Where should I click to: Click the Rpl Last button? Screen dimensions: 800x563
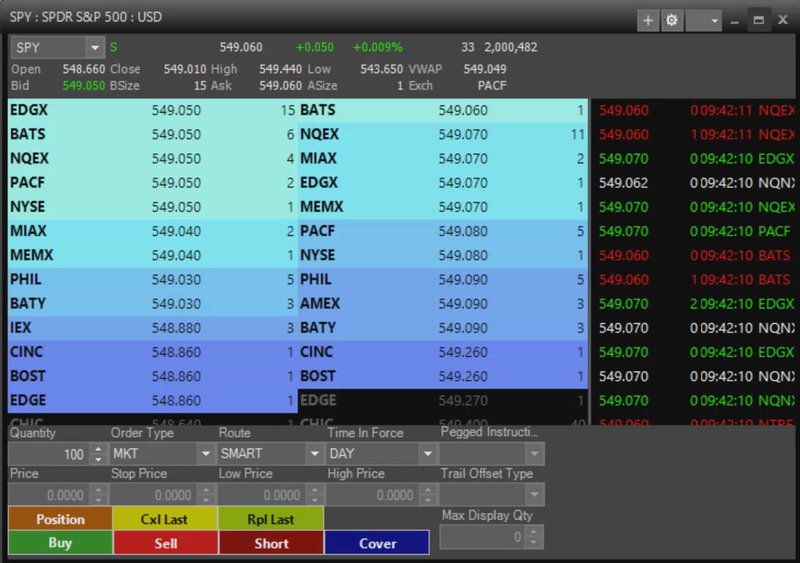point(271,519)
